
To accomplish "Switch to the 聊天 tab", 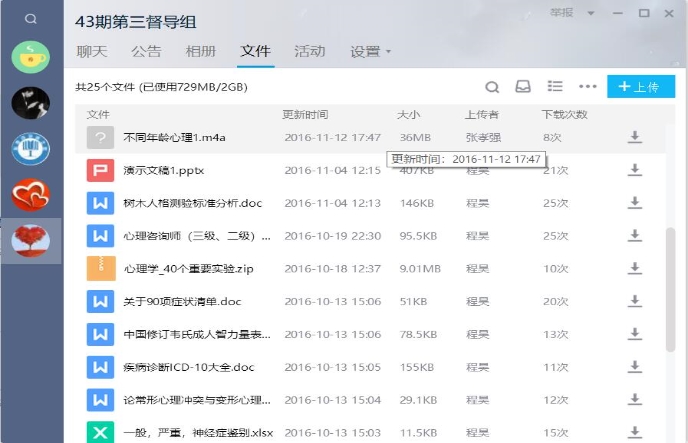I will coord(92,51).
